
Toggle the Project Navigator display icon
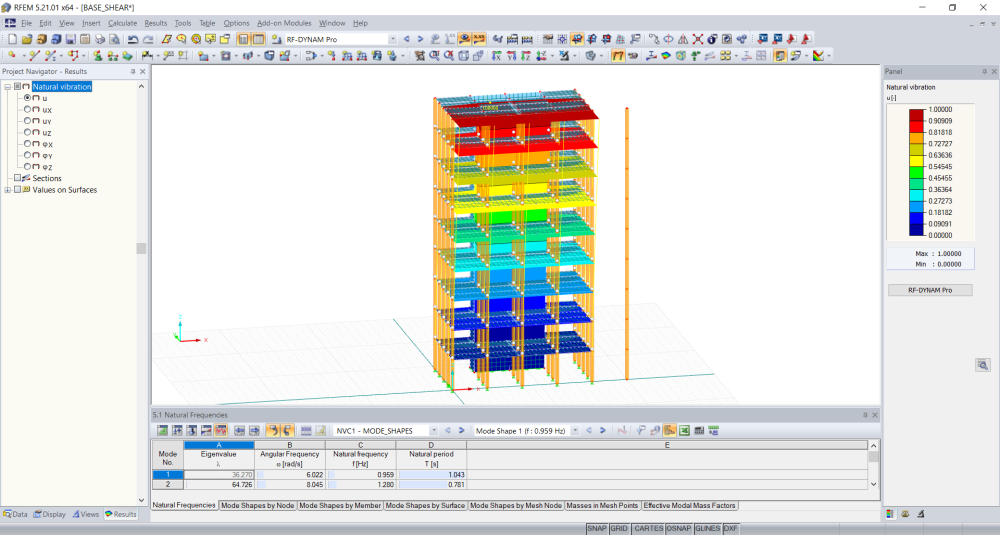click(x=244, y=40)
